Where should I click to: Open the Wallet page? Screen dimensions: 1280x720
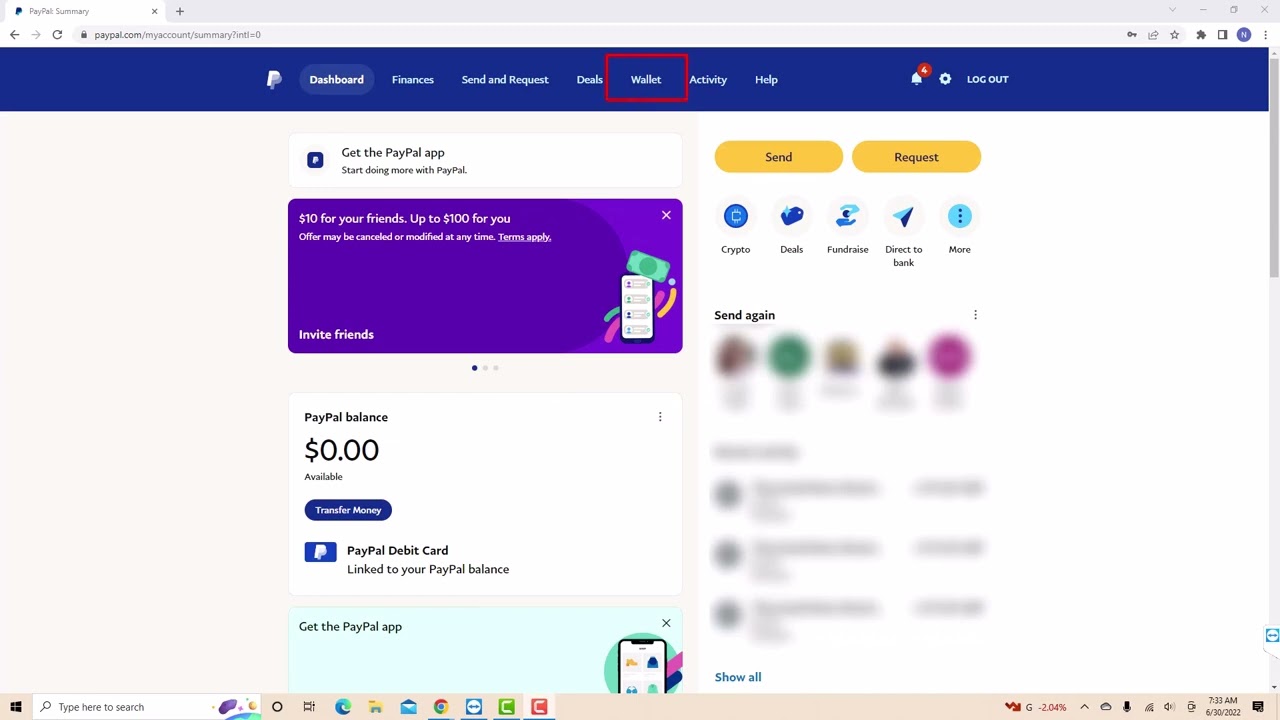(646, 79)
